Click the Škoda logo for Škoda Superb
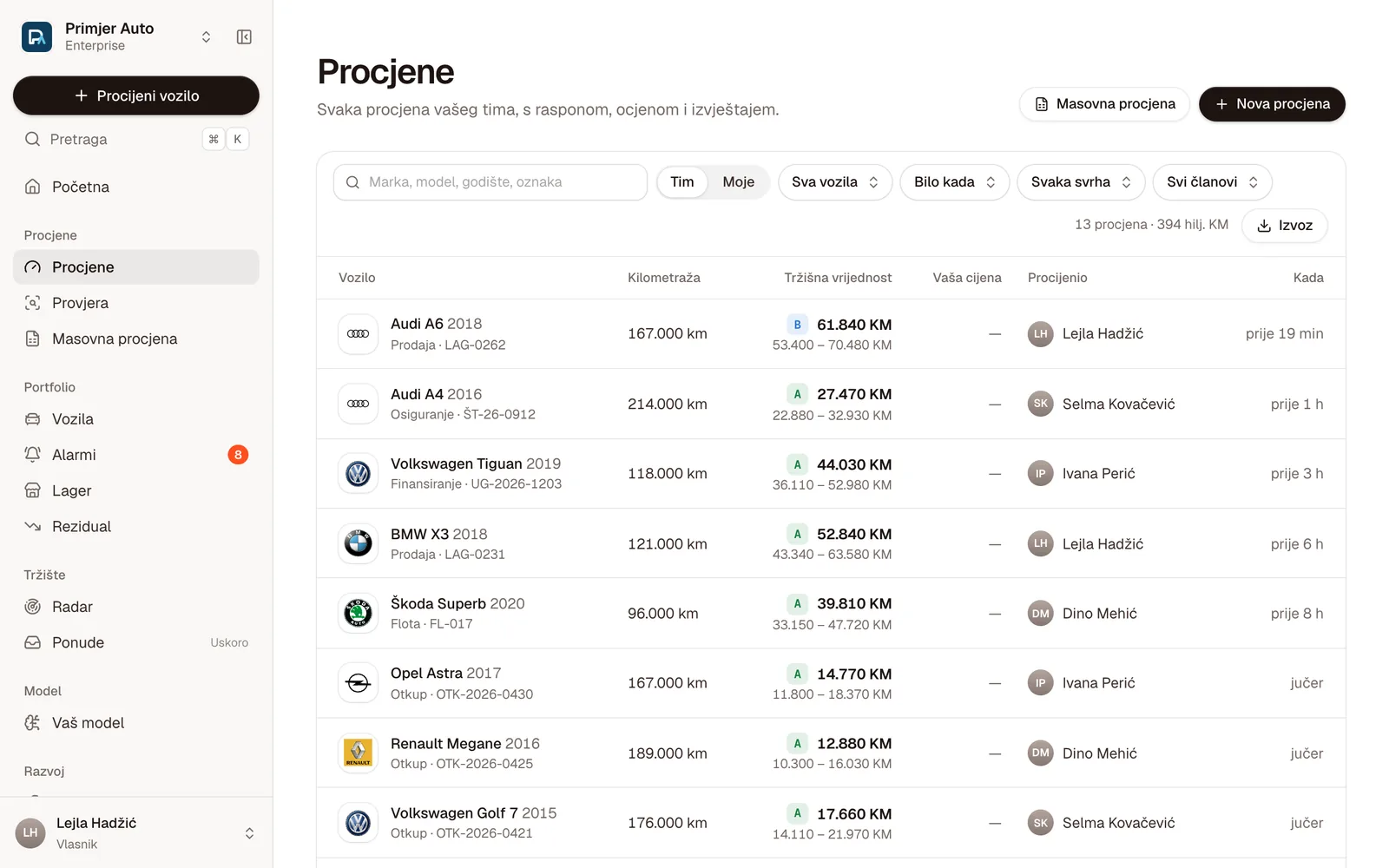This screenshot has width=1389, height=868. tap(359, 614)
